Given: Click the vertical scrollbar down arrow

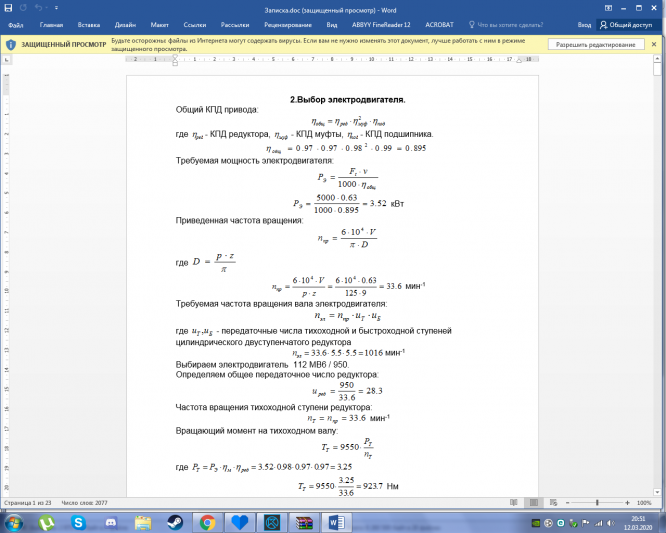Looking at the screenshot, I should coord(657,492).
